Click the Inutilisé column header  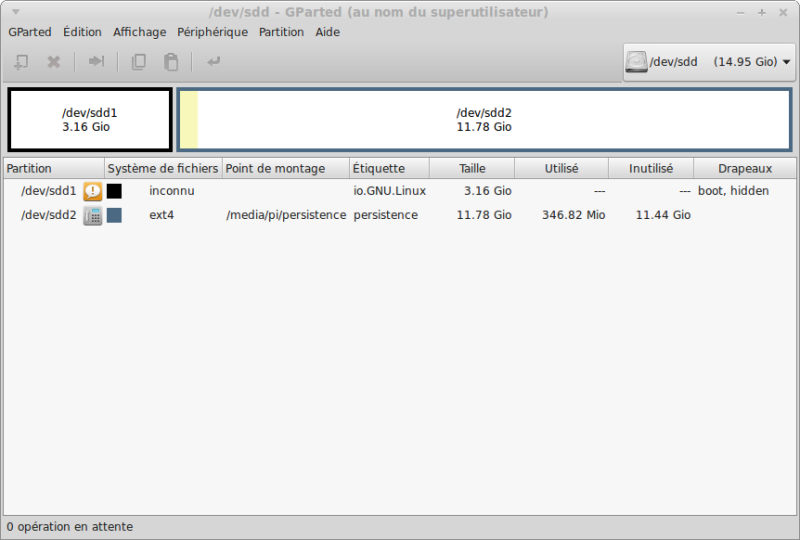(651, 168)
